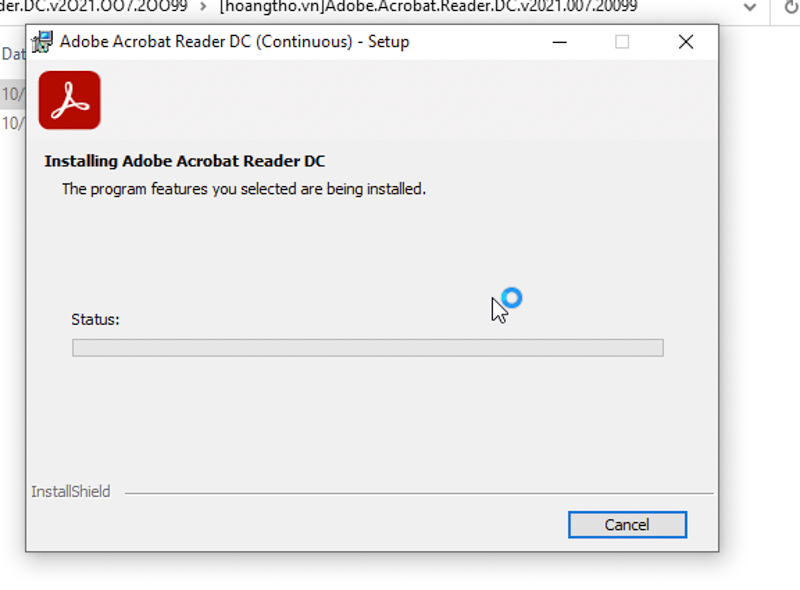Click the breadcrumb arrow between folder names
This screenshot has height=590, width=800.
click(203, 7)
